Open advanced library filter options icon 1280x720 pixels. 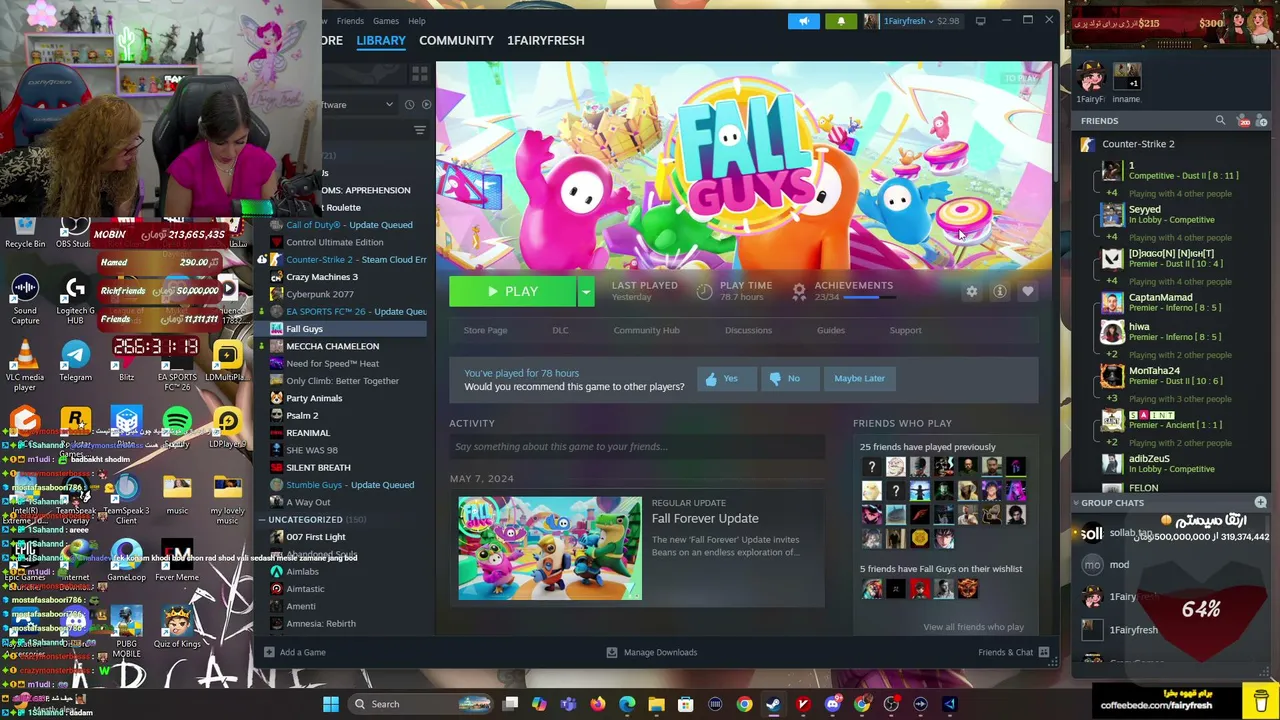(x=420, y=130)
